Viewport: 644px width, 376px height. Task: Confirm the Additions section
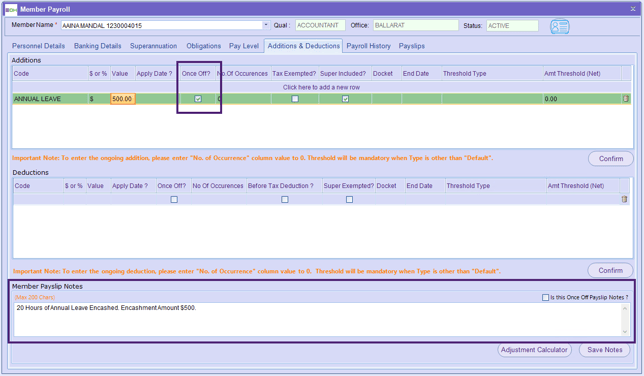tap(611, 159)
